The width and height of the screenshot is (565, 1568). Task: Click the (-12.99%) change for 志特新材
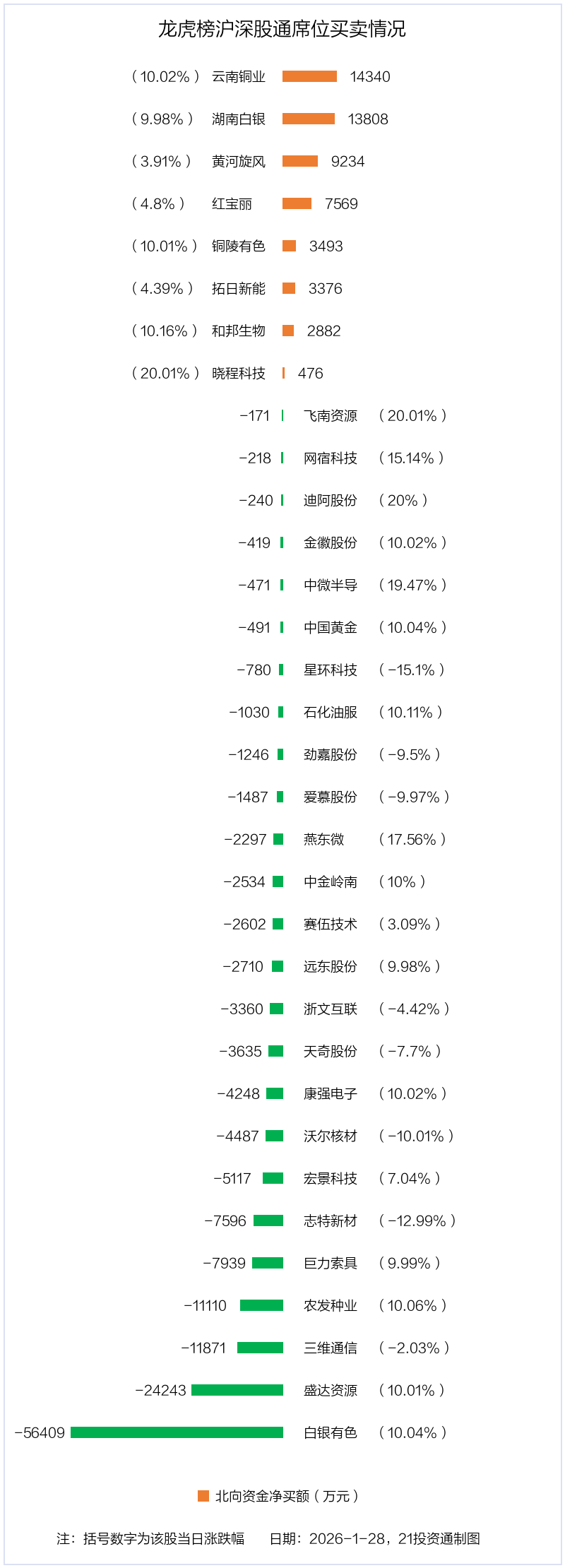[417, 1220]
